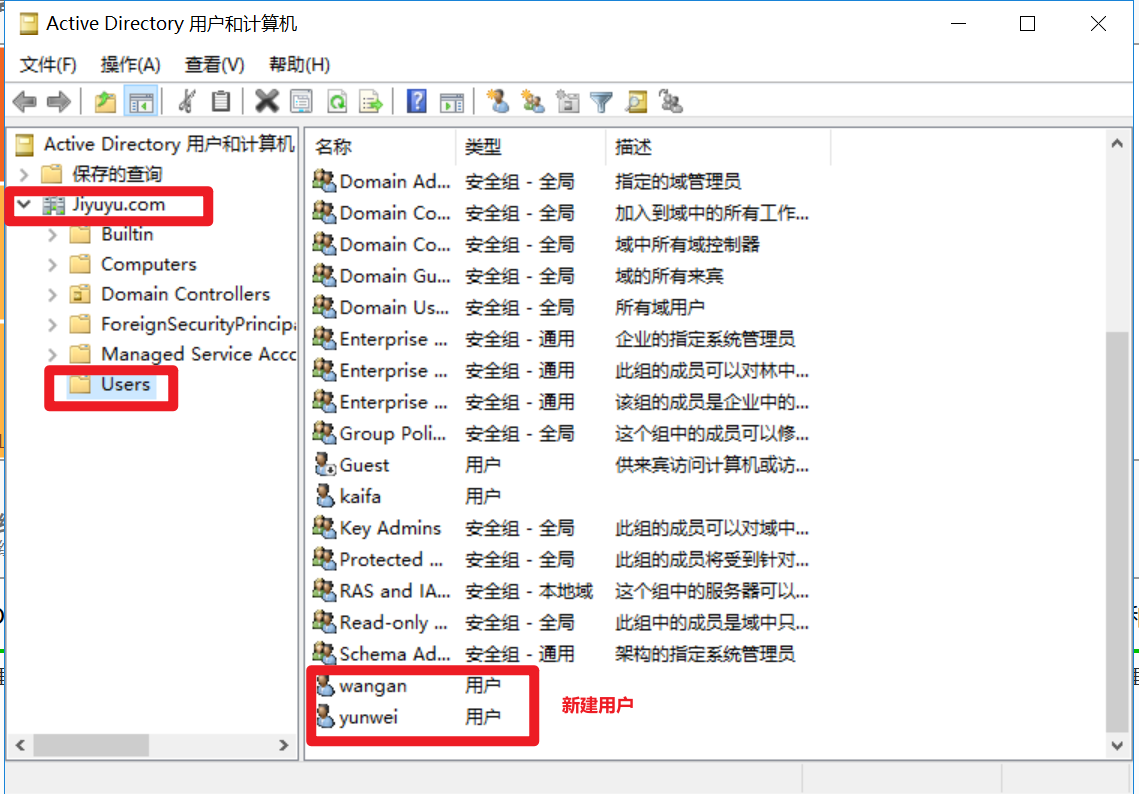Select the Computers folder label in the tree
1139x794 pixels.
(148, 264)
